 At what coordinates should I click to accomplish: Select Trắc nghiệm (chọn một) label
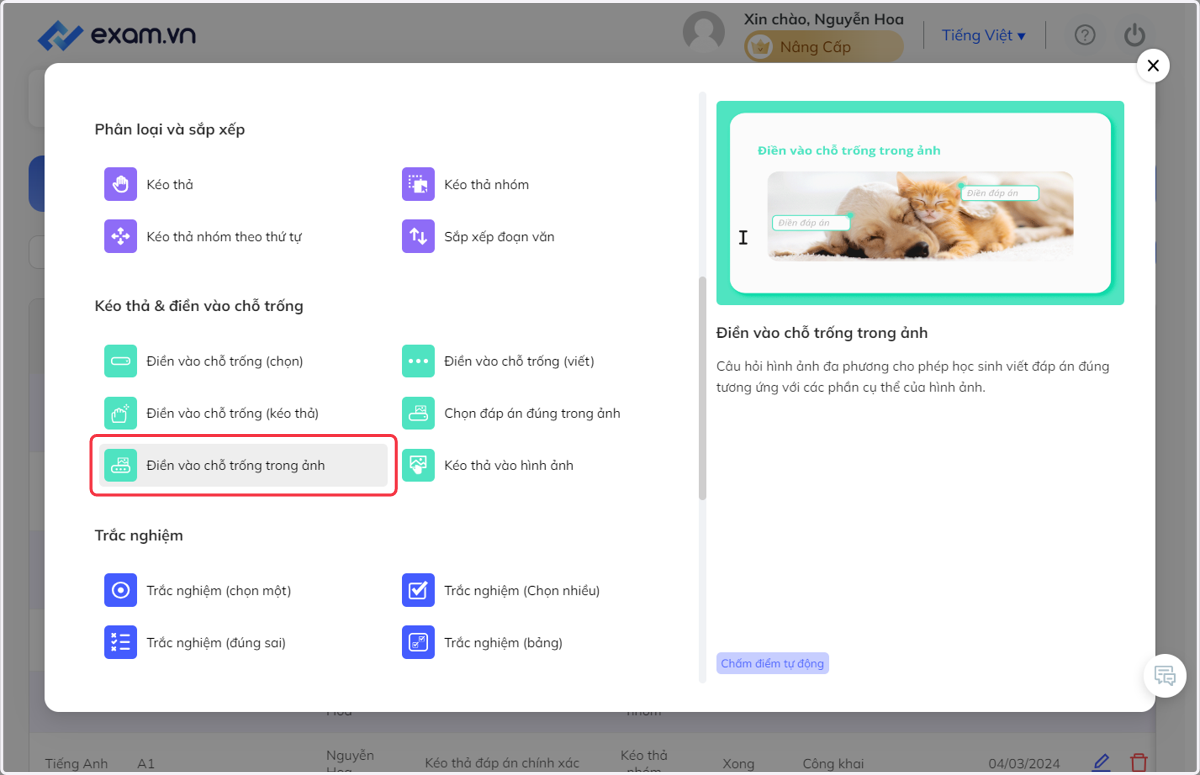click(219, 591)
